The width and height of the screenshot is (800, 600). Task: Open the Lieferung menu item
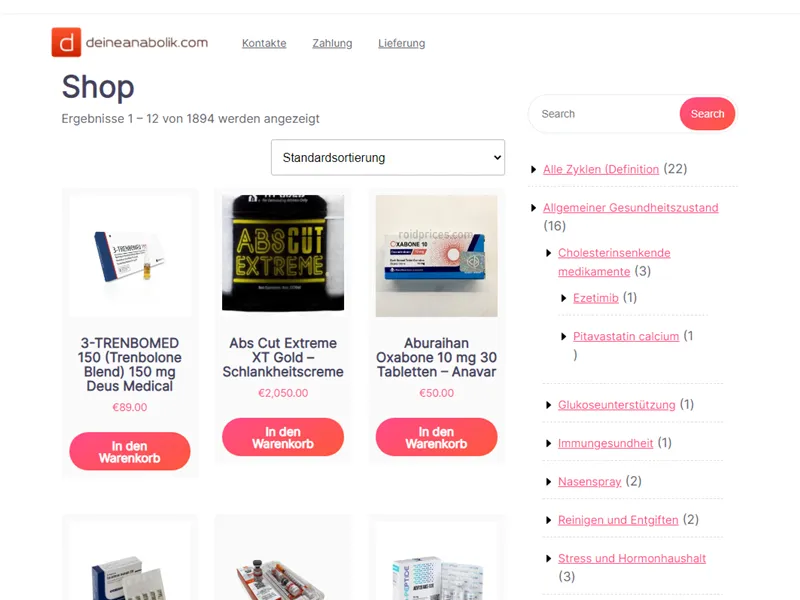(x=402, y=43)
